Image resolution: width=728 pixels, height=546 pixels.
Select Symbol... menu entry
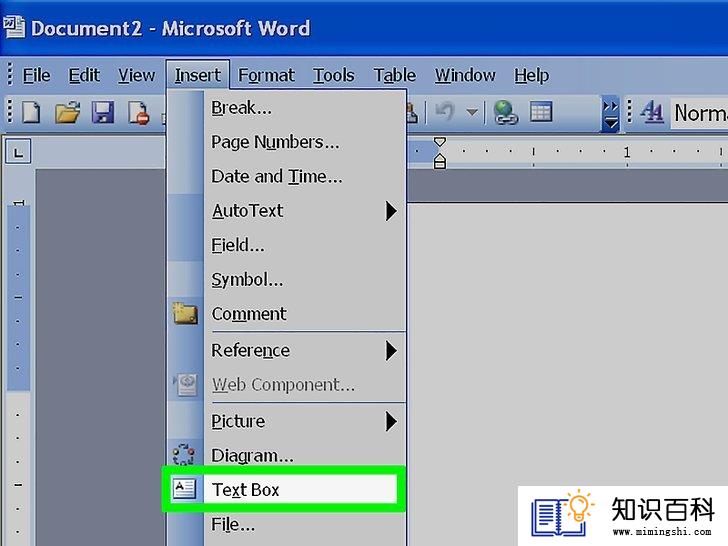286,280
